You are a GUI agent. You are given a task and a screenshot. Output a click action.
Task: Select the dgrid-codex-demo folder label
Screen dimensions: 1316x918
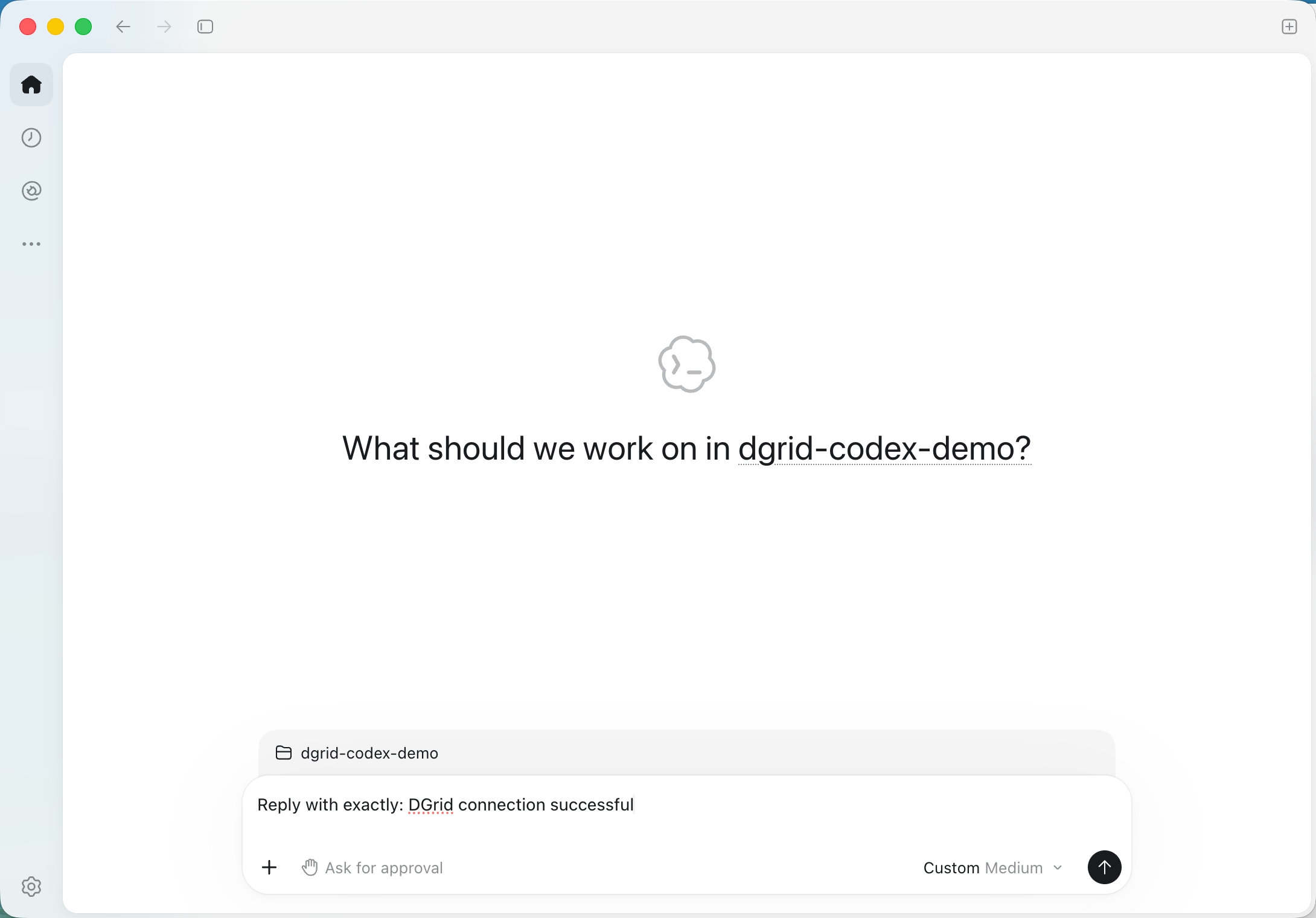click(x=369, y=753)
